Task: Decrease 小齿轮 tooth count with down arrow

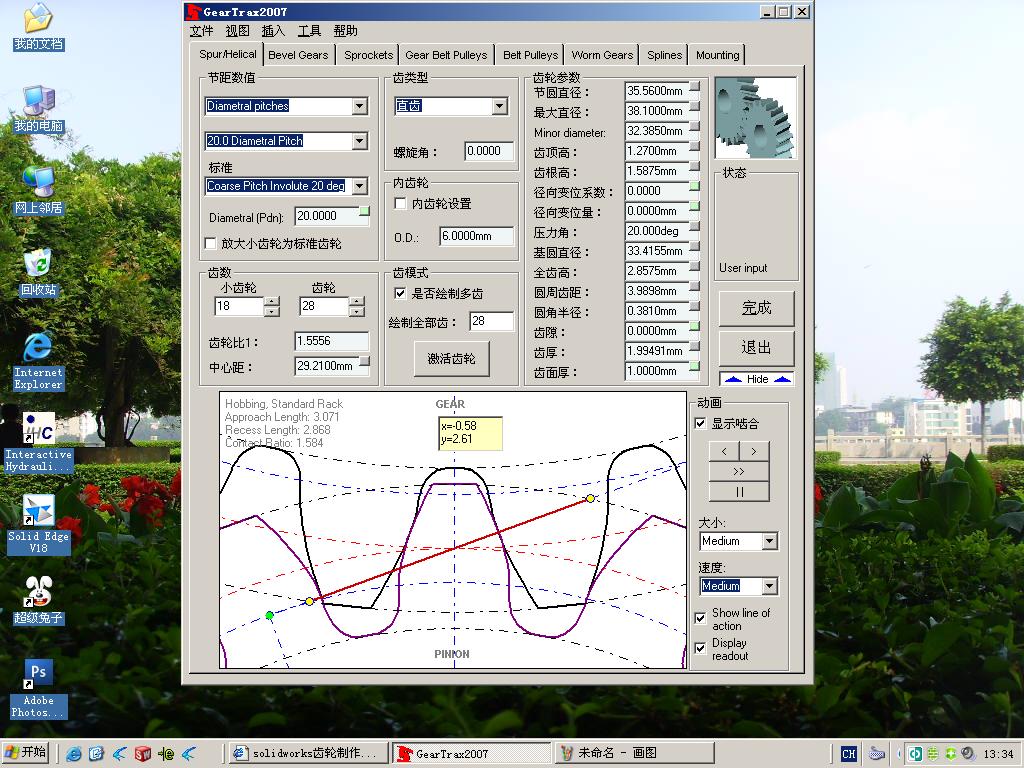Action: pyautogui.click(x=272, y=312)
